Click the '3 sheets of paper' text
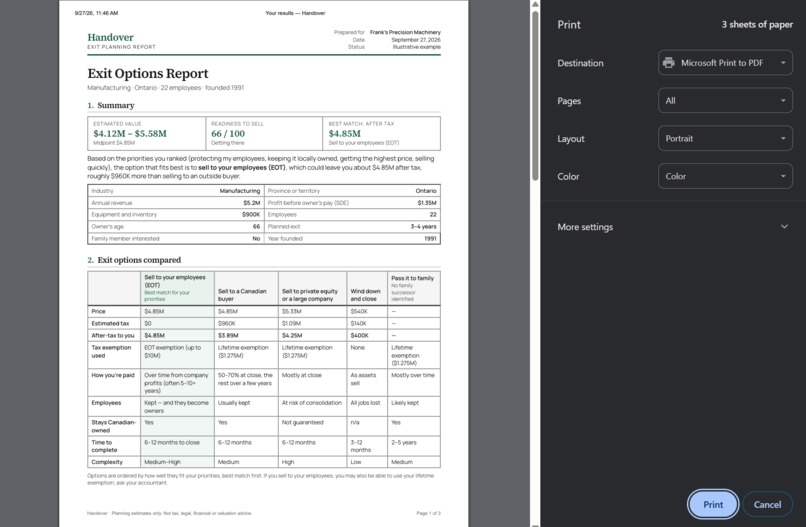This screenshot has width=806, height=527. (757, 25)
